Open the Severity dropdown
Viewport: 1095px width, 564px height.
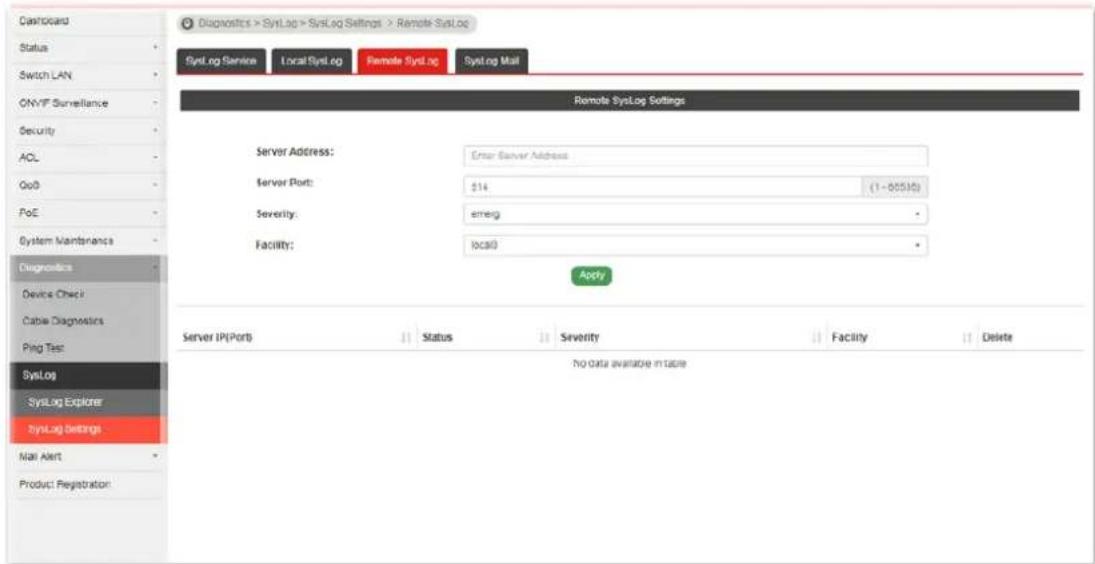pyautogui.click(x=696, y=214)
